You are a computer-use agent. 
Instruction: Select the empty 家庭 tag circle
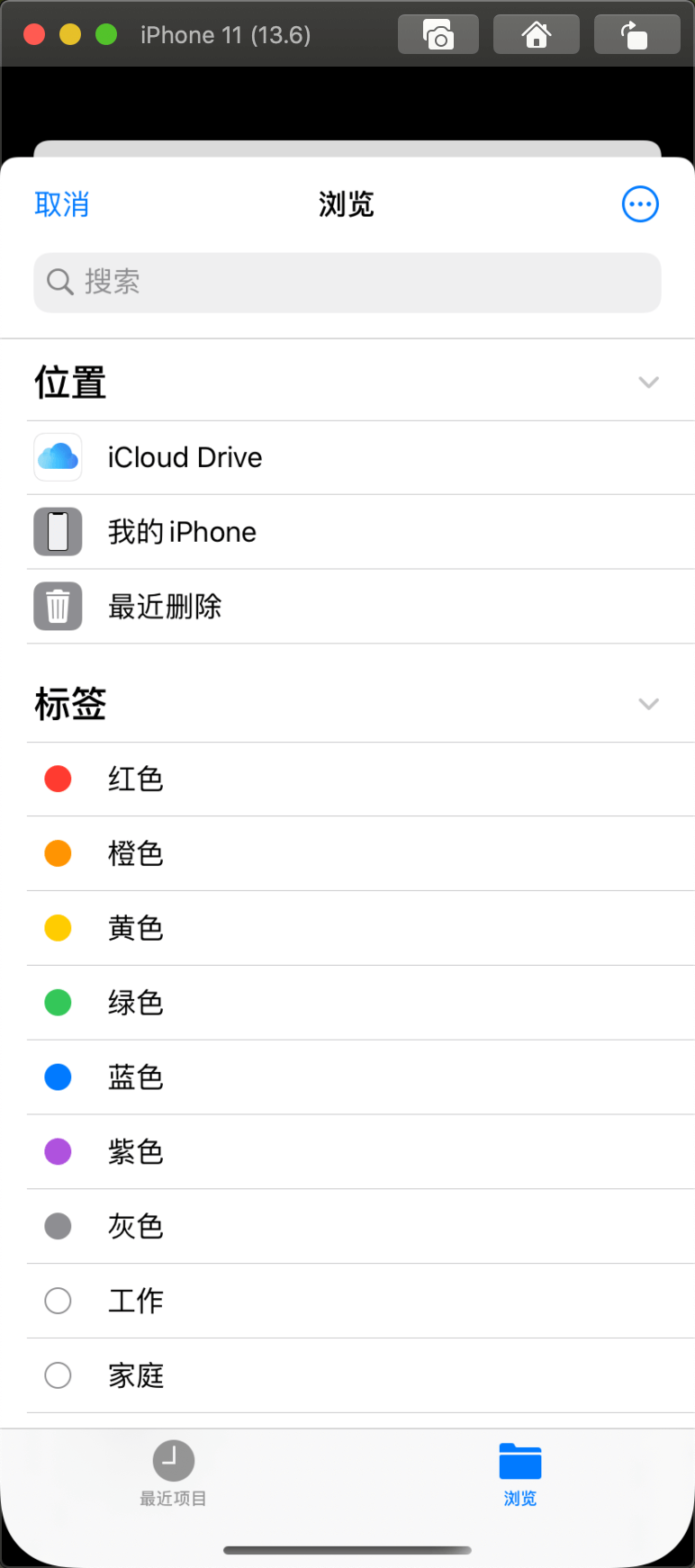coord(59,1374)
